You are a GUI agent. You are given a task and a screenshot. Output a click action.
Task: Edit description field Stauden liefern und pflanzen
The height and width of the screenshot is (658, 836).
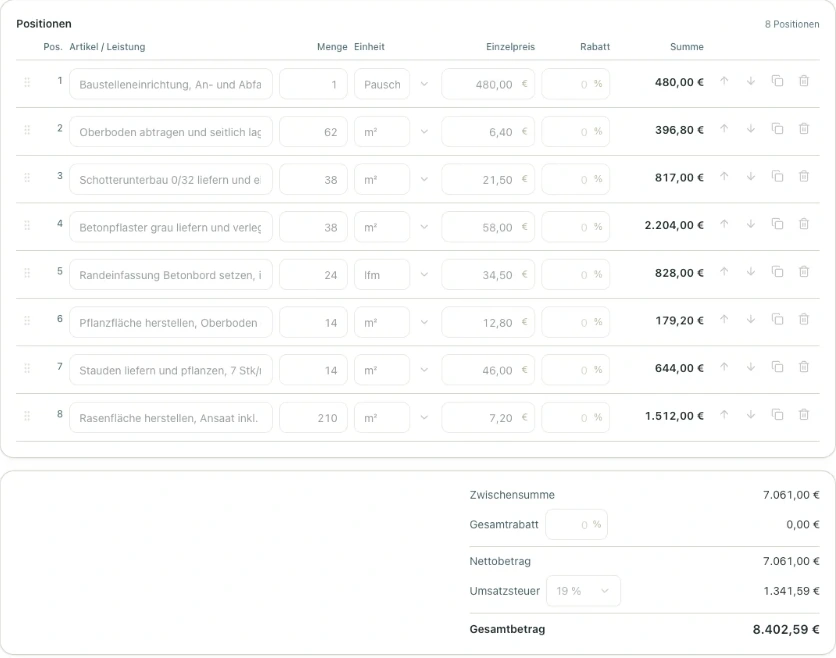[171, 370]
